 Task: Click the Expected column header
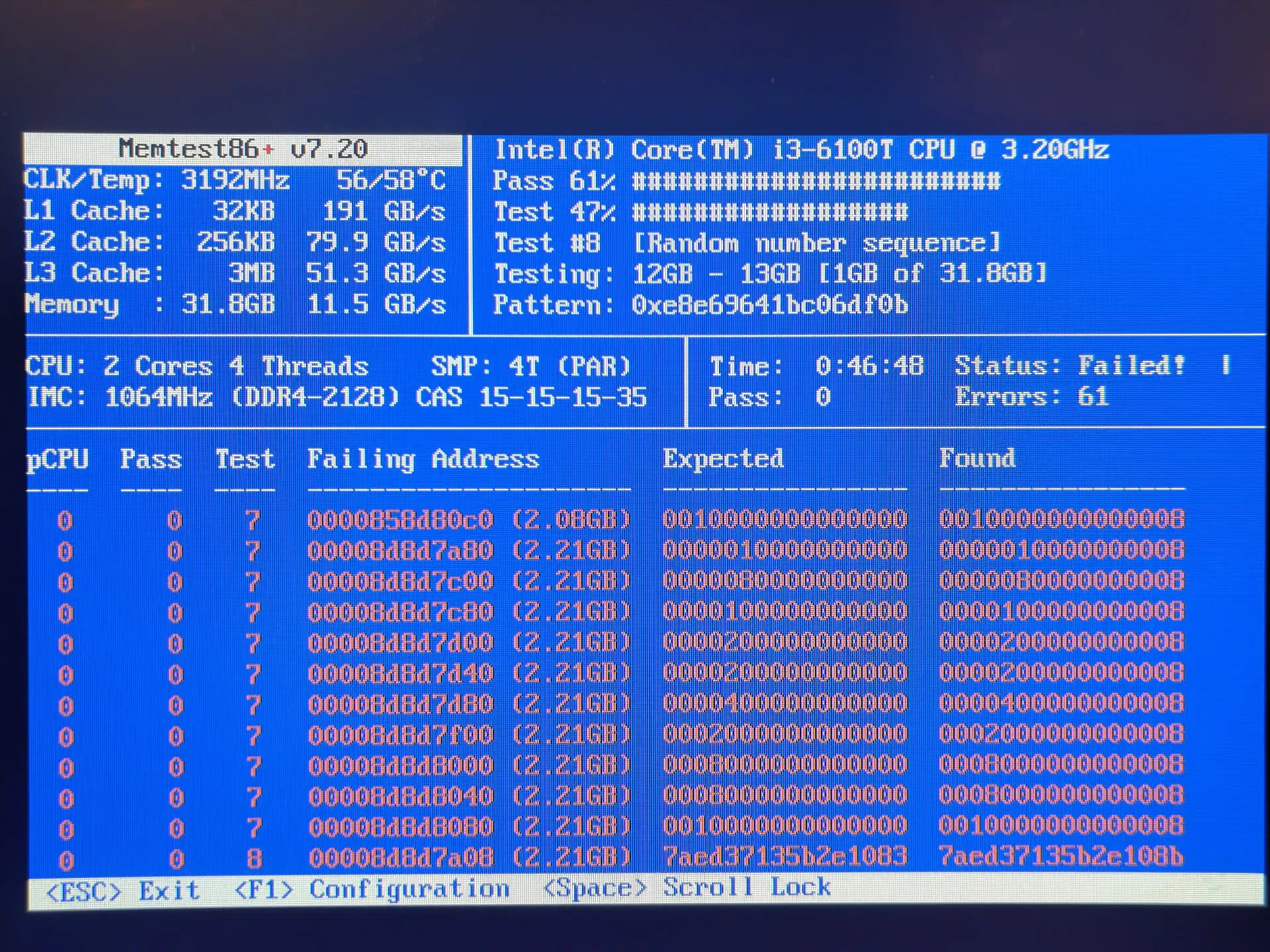(x=723, y=458)
